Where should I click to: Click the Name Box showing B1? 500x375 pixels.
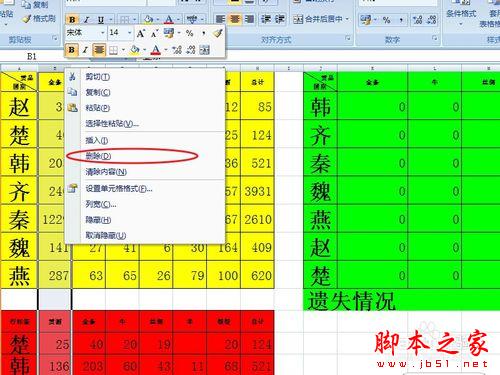[x=32, y=57]
